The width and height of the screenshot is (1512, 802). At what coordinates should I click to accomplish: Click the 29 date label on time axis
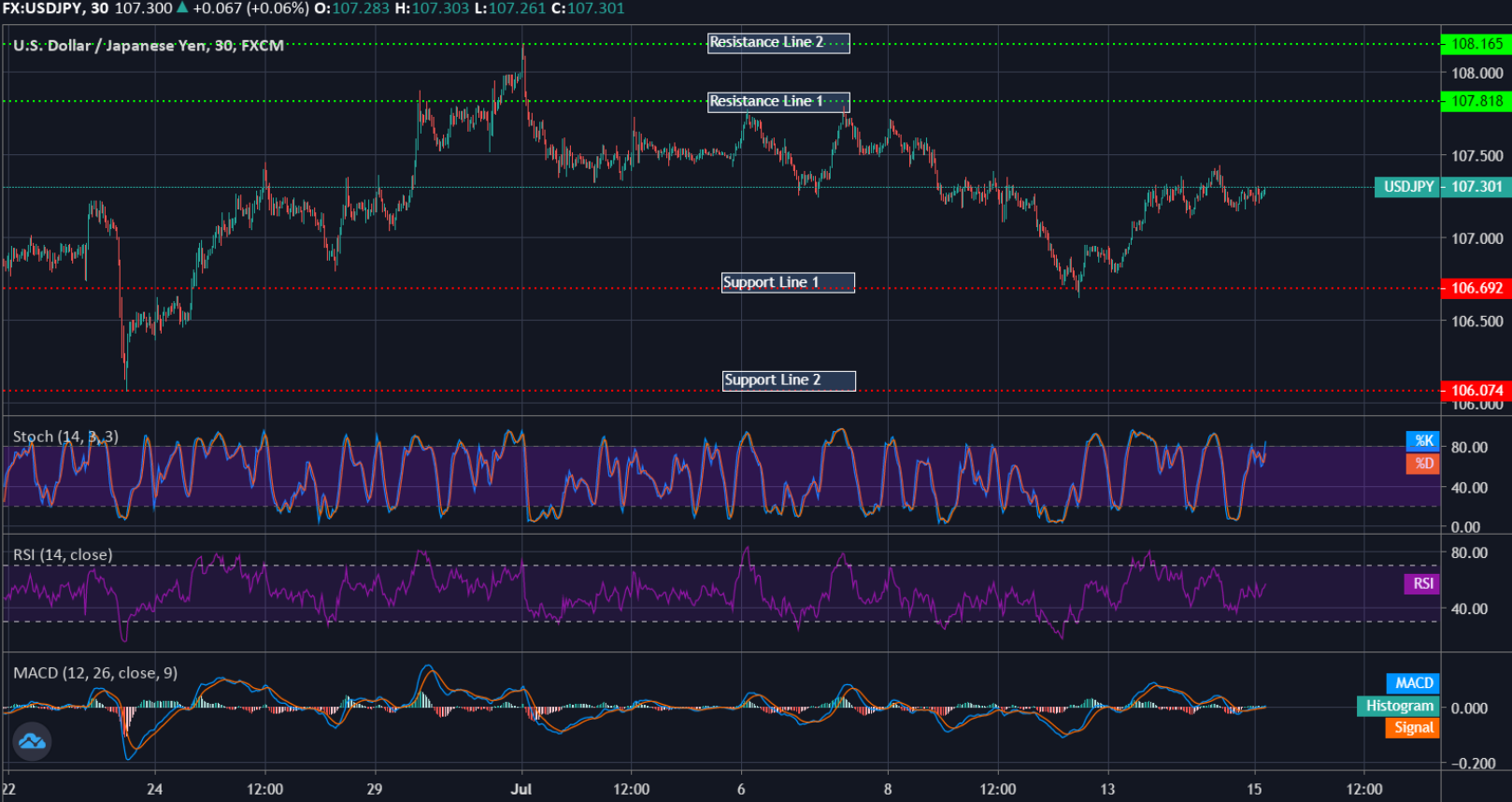click(x=375, y=789)
